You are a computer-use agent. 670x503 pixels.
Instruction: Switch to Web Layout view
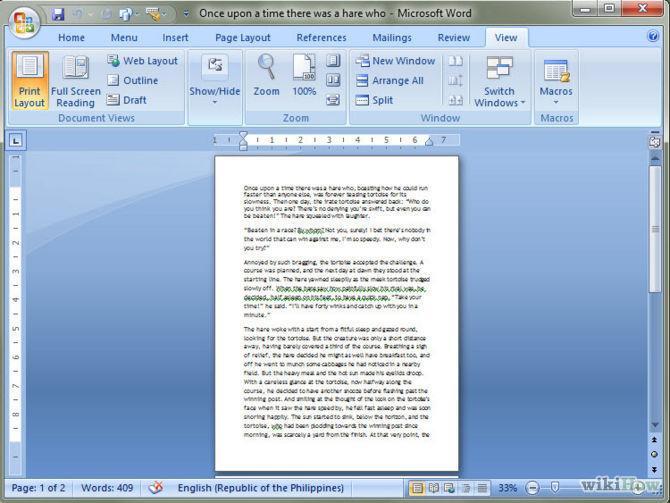pos(143,61)
